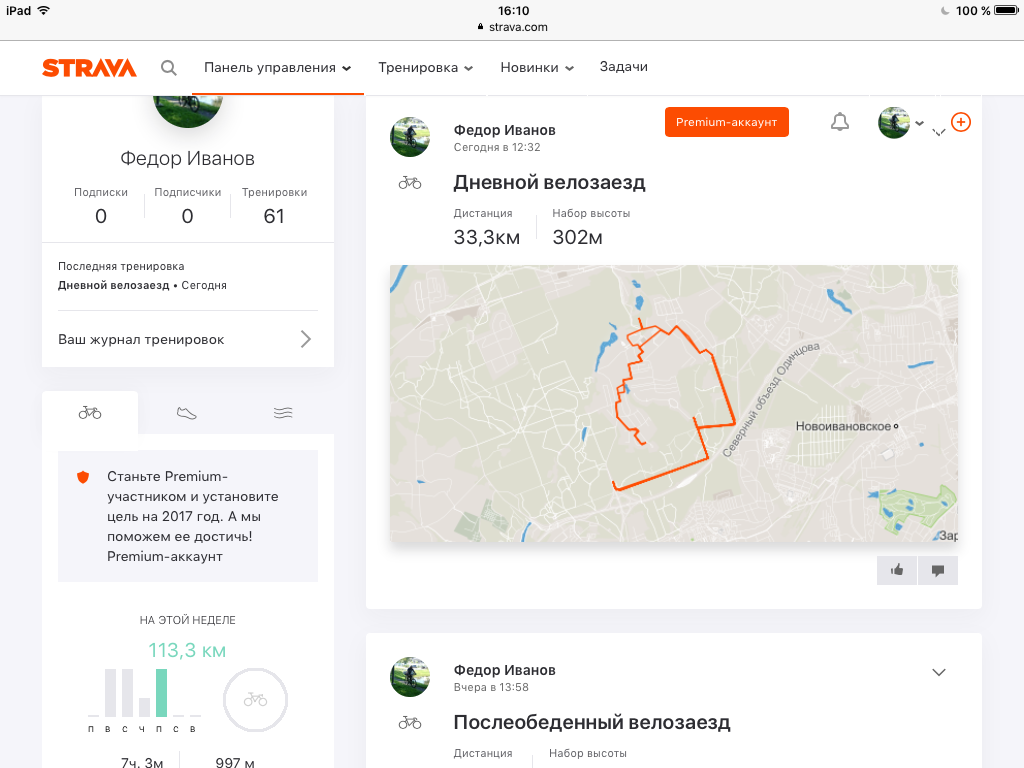The width and height of the screenshot is (1024, 768).
Task: Click the highlighted green weekly bar
Action: 161,693
